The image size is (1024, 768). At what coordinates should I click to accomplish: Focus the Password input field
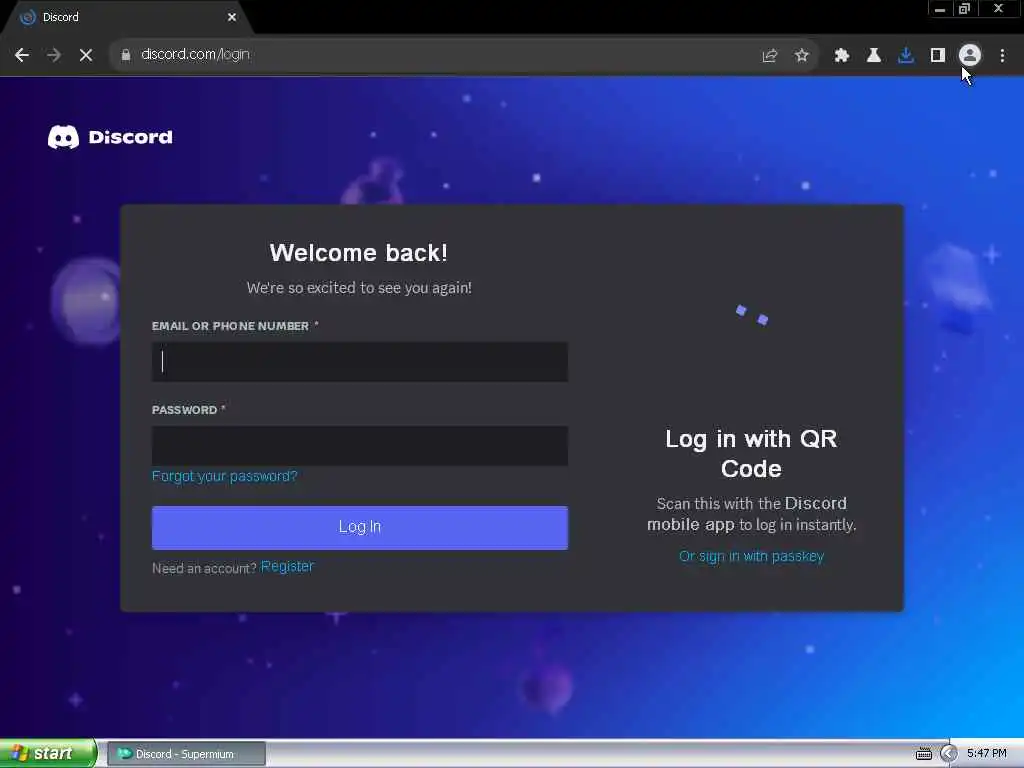point(360,446)
